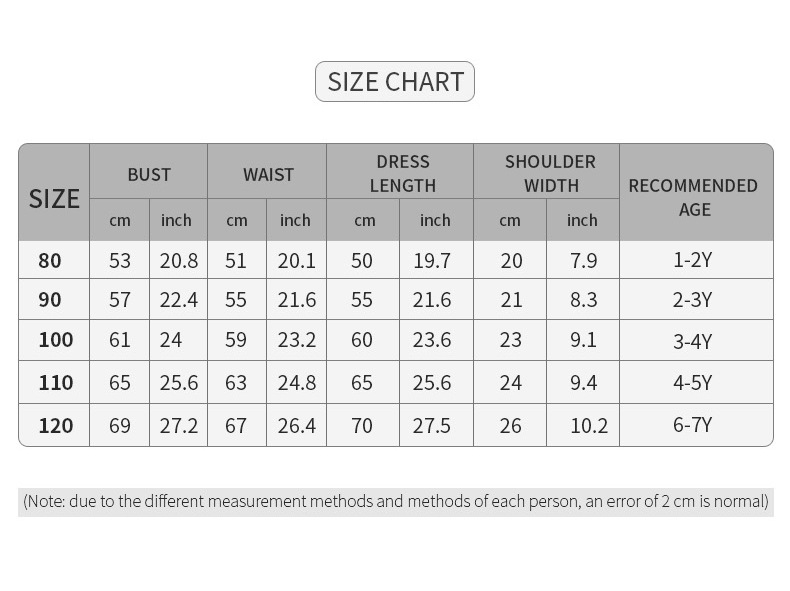Select the 19.7 dress length inch value
Viewport: 790px width, 591px height.
(x=432, y=261)
